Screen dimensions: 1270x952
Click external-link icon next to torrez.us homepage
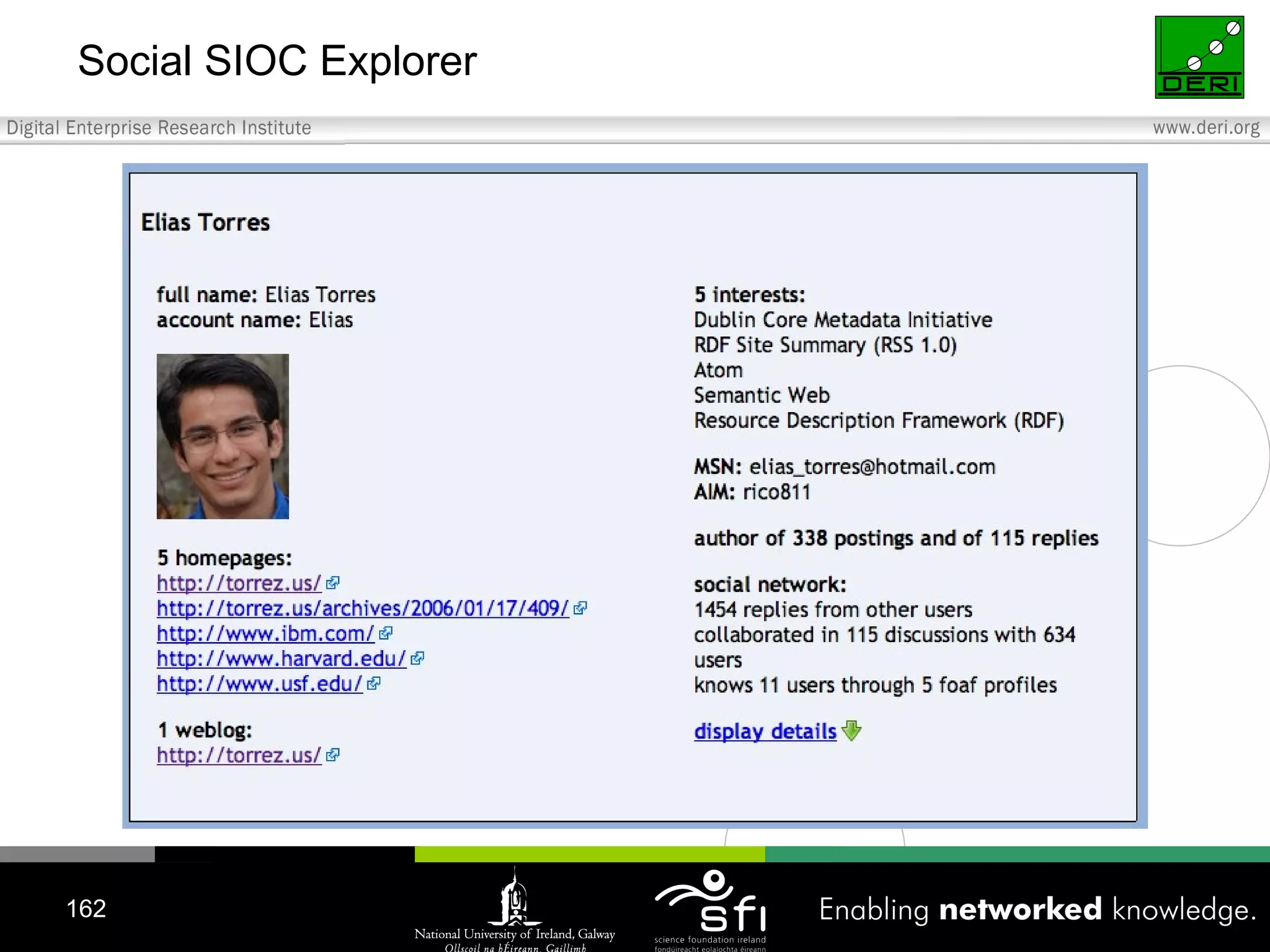point(332,583)
